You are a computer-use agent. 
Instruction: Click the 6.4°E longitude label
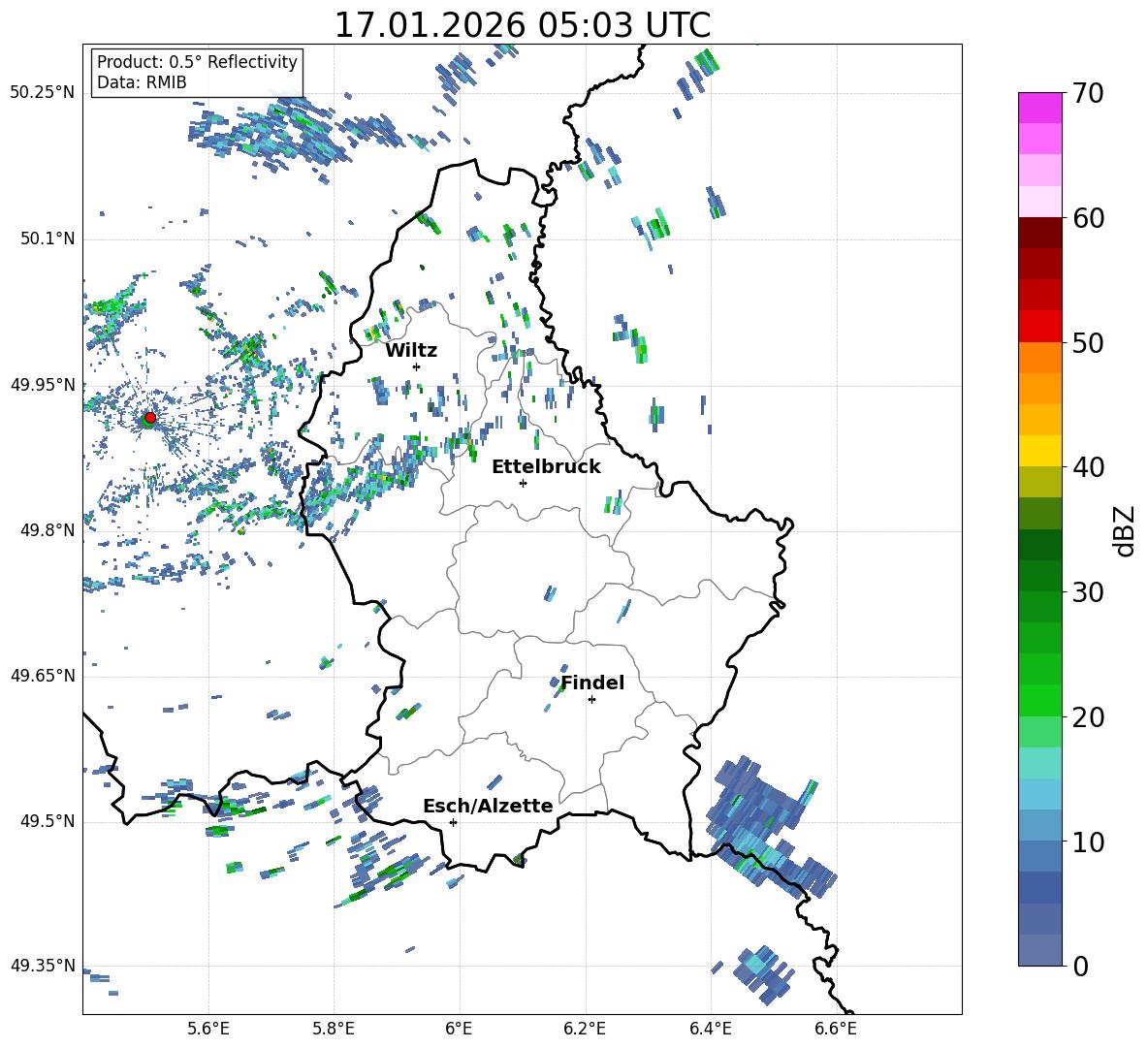pyautogui.click(x=710, y=1029)
